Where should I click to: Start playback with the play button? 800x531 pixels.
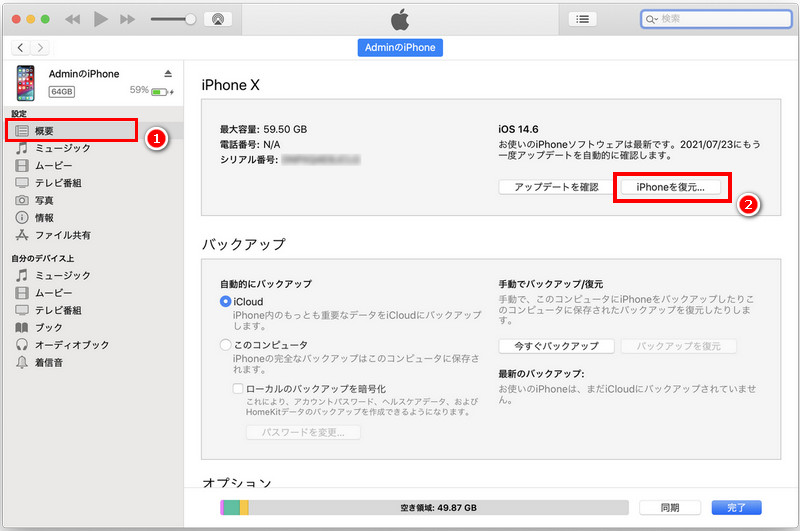101,19
